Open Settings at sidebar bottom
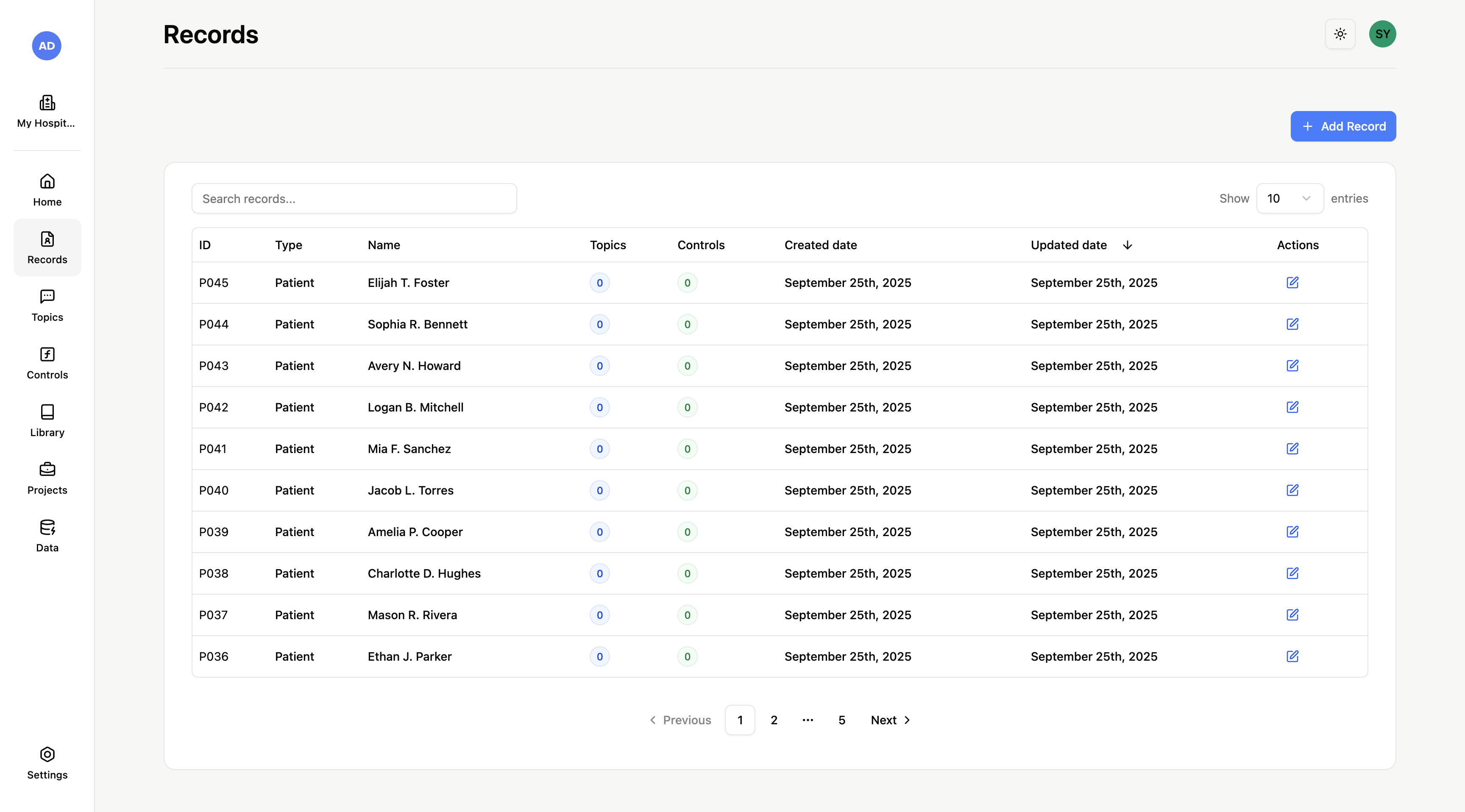Screen dimensions: 1465x812 coord(47,763)
